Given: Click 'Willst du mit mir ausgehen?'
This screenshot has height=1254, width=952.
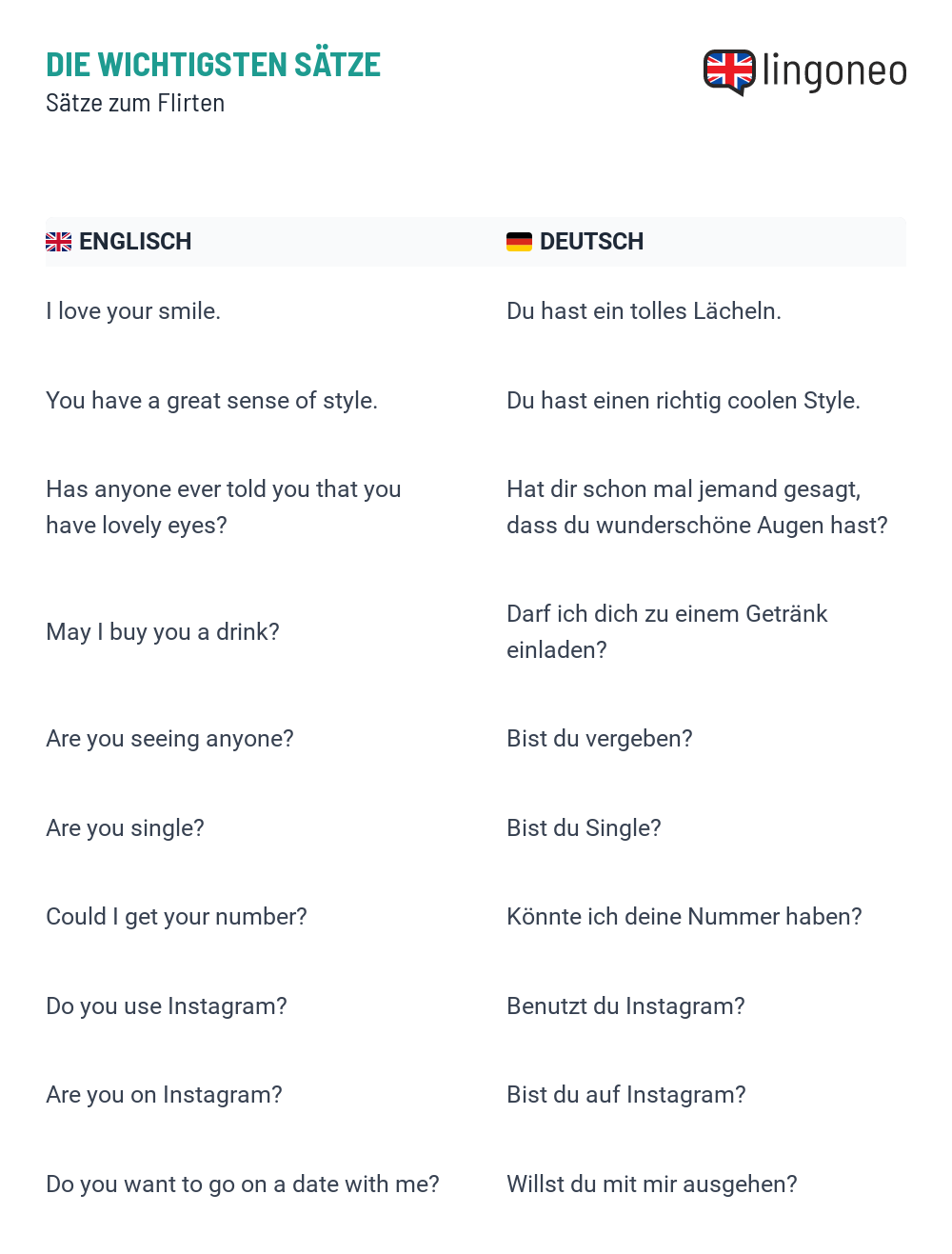Looking at the screenshot, I should 652,1184.
